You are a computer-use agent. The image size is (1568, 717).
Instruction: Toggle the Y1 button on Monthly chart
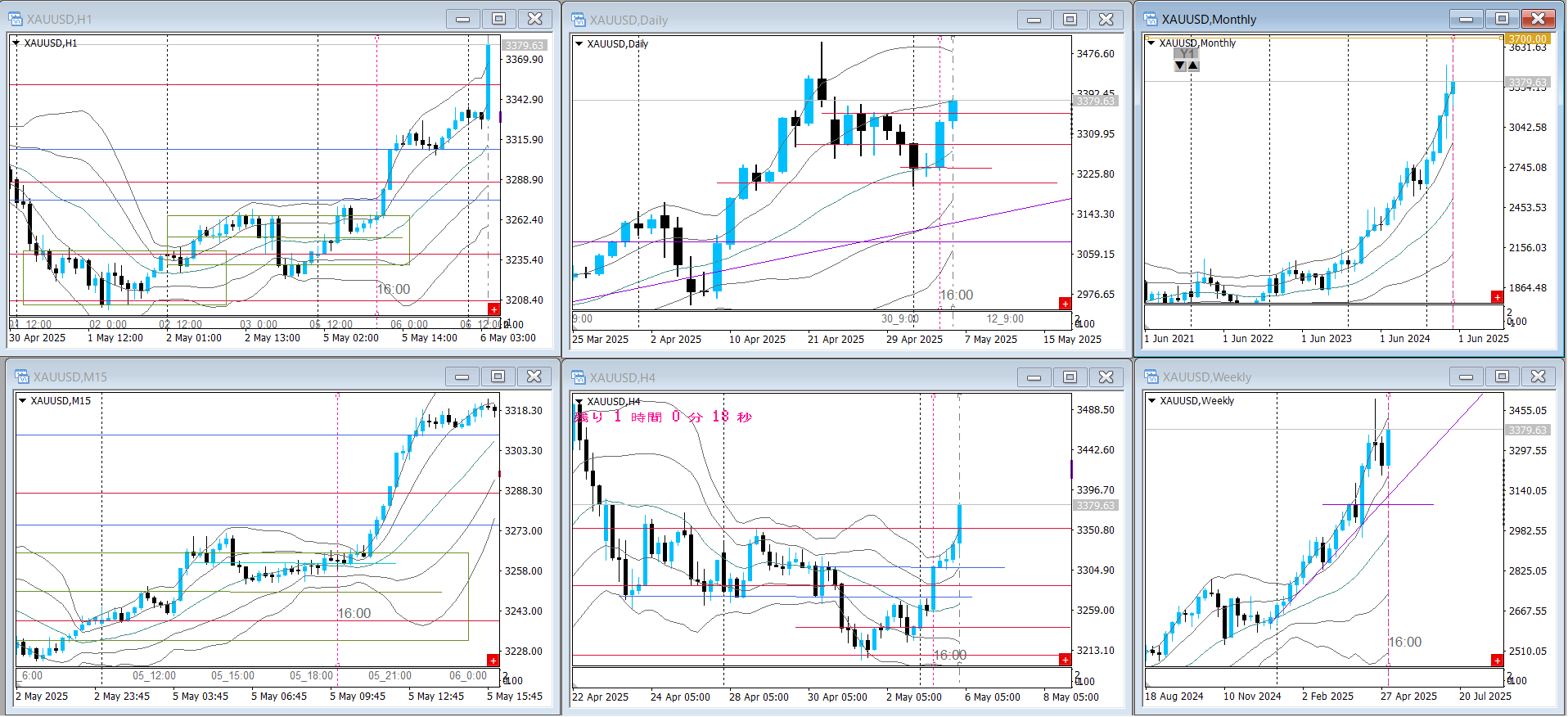tap(1186, 53)
